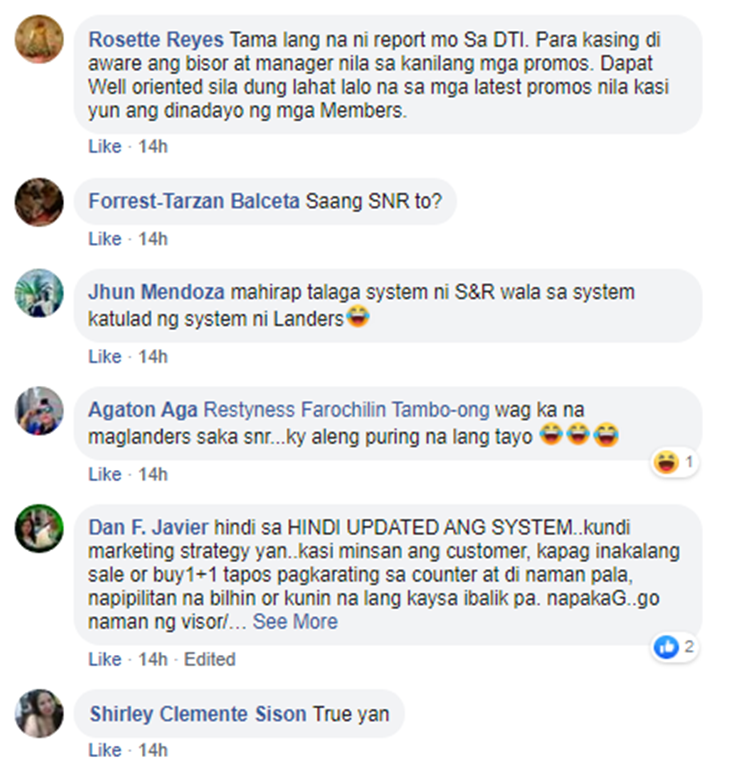Click the laughing reaction icon on Agaton's comment
This screenshot has width=750, height=777.
click(x=666, y=462)
